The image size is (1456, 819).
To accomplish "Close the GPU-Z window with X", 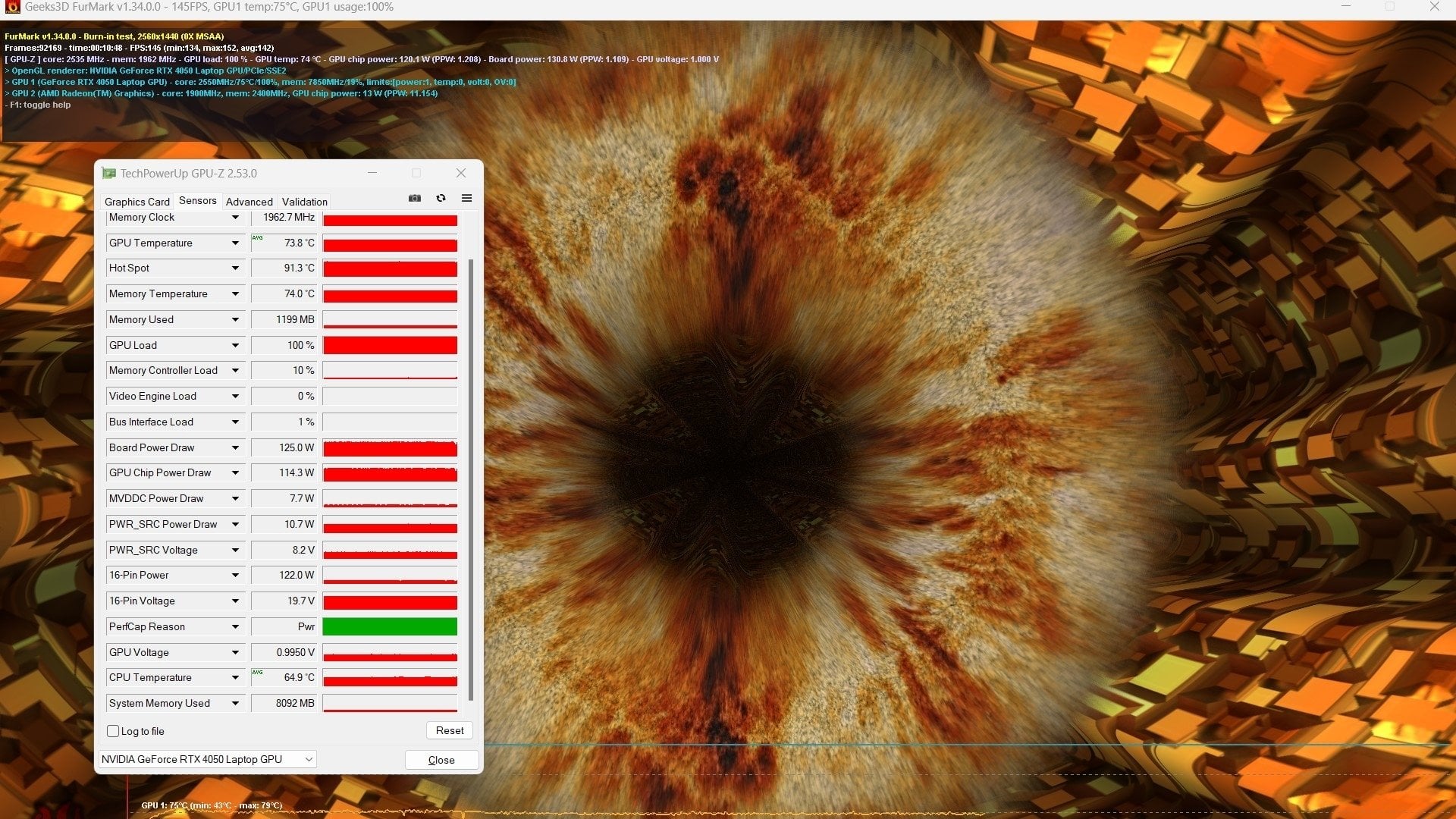I will tap(460, 173).
